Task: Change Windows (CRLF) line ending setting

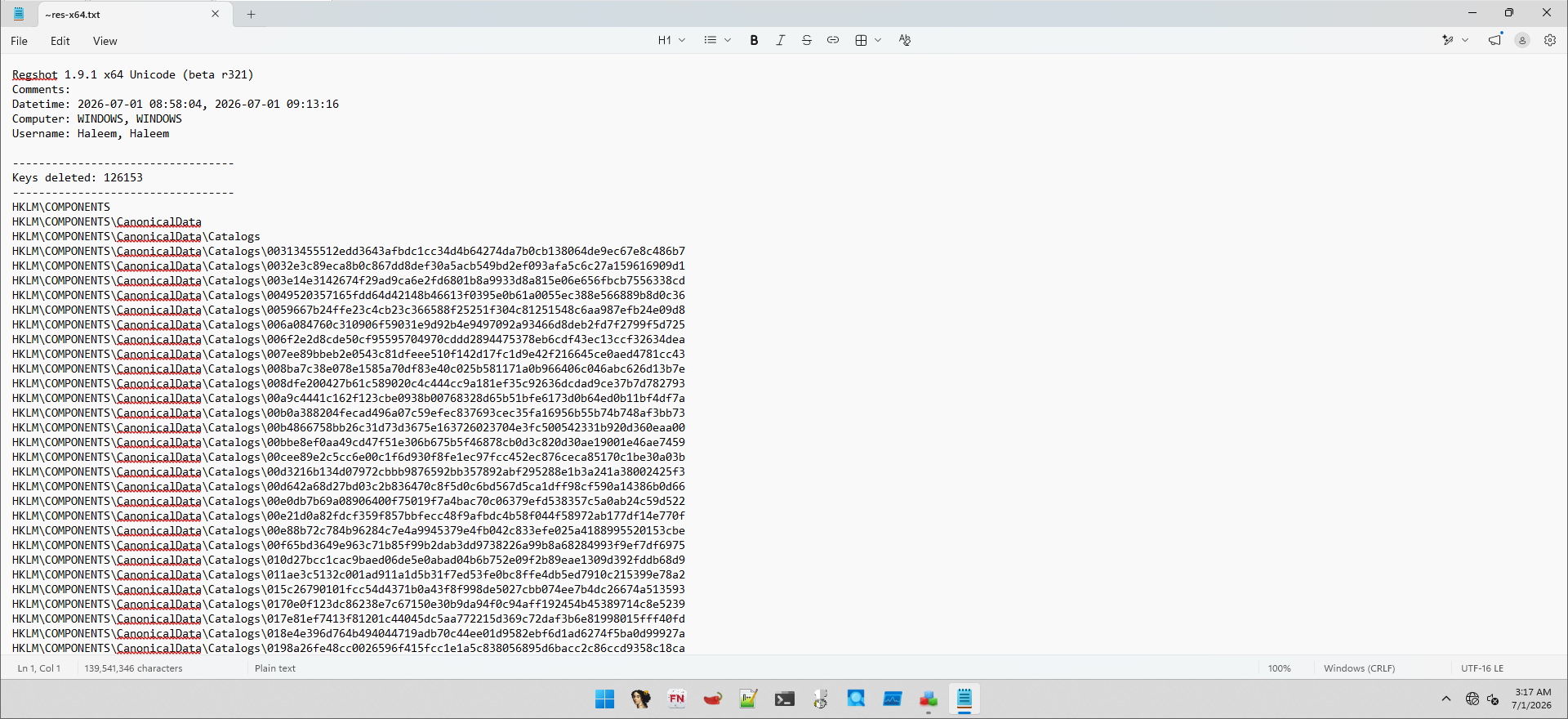Action: [x=1359, y=668]
